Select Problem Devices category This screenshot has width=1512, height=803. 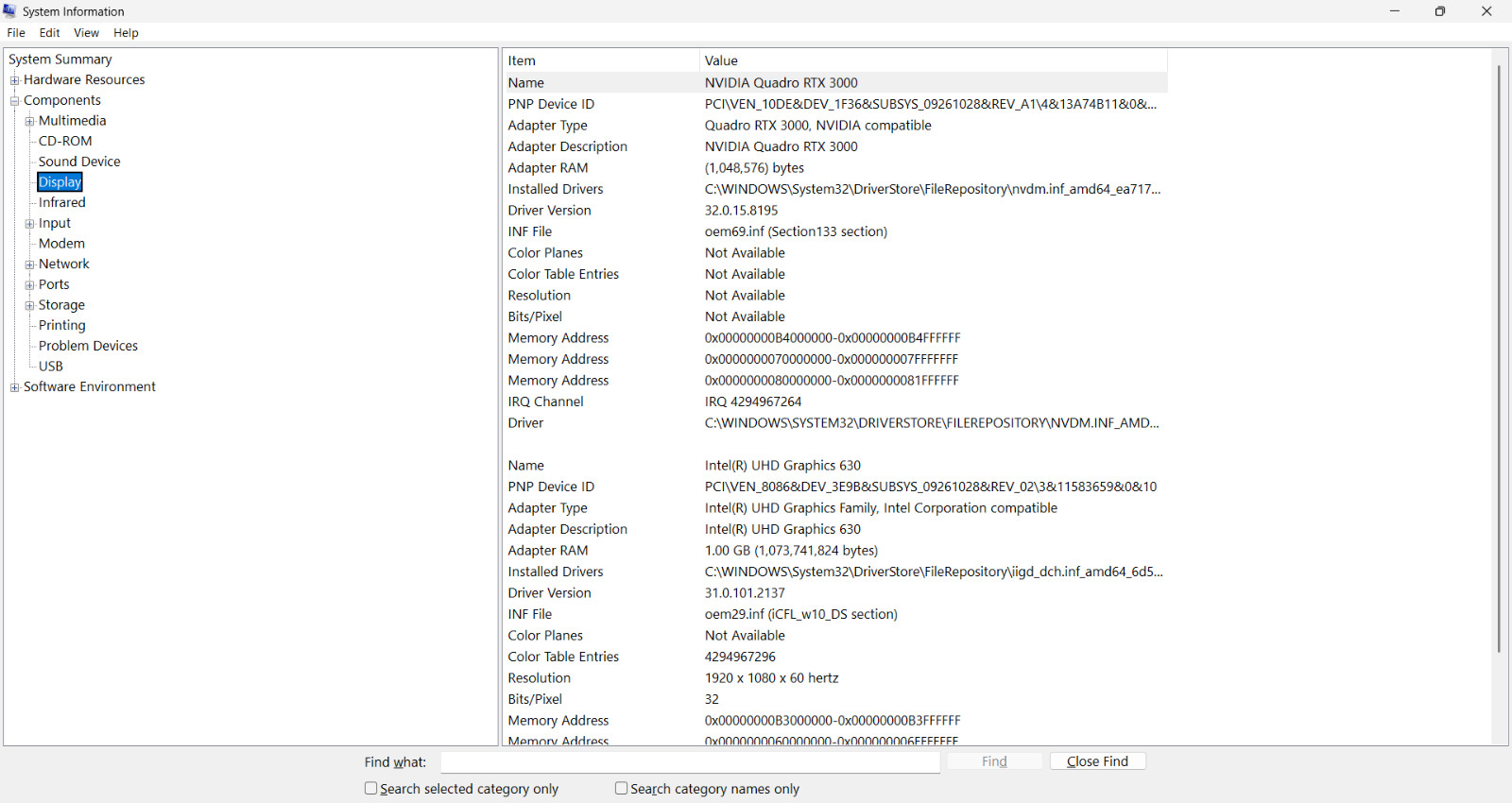point(88,347)
